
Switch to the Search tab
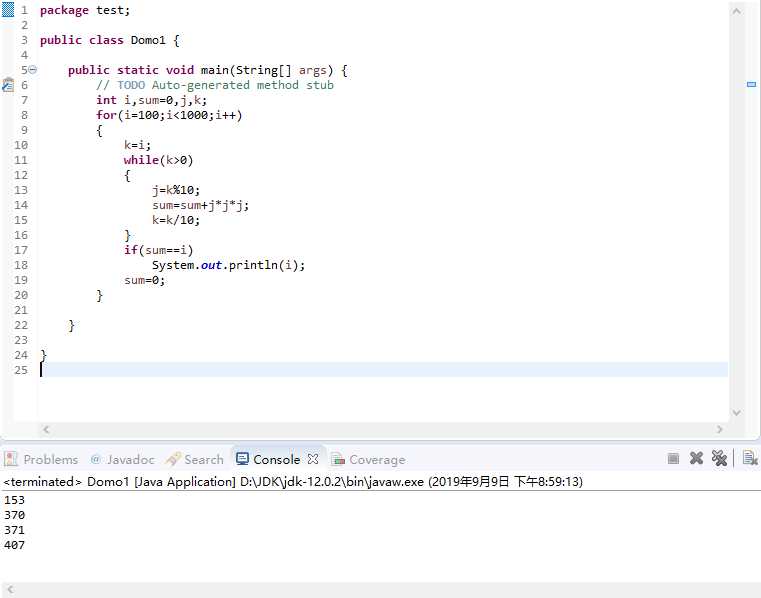(x=194, y=459)
